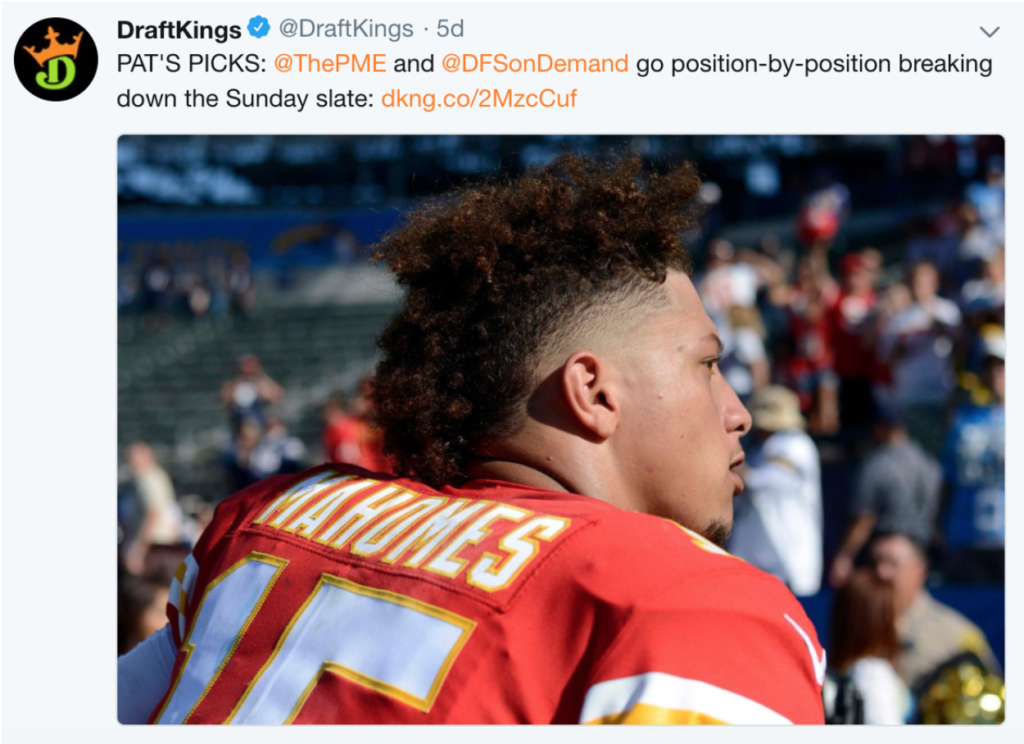This screenshot has height=744, width=1024.
Task: Click the PAT'S PICKS tweet text
Action: pos(191,63)
